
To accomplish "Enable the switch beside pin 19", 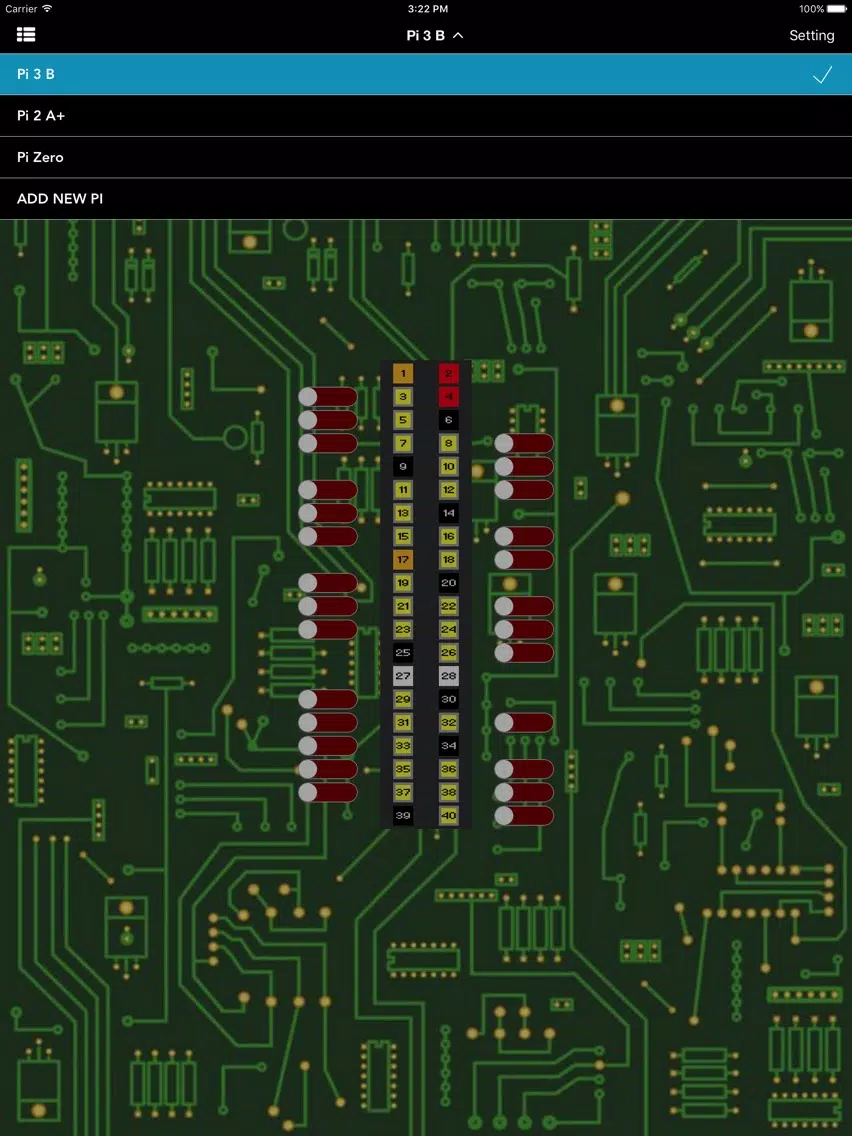I will (x=327, y=582).
